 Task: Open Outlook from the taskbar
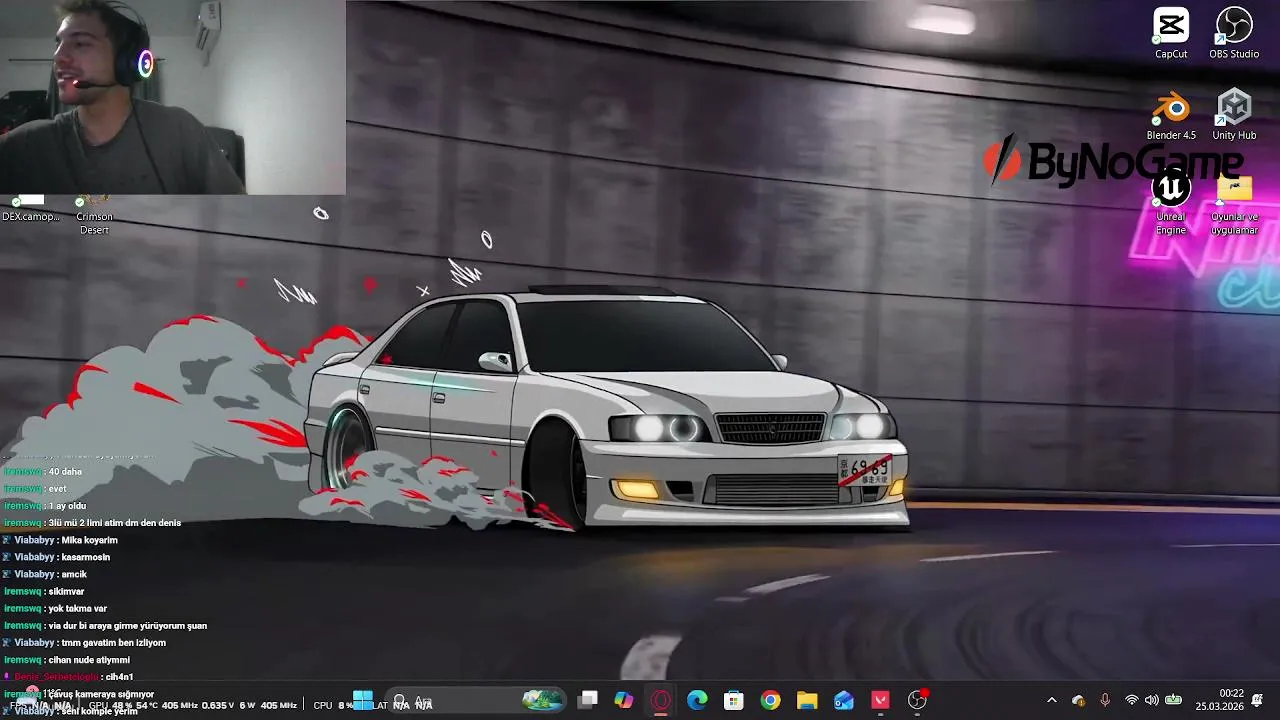pyautogui.click(x=844, y=701)
